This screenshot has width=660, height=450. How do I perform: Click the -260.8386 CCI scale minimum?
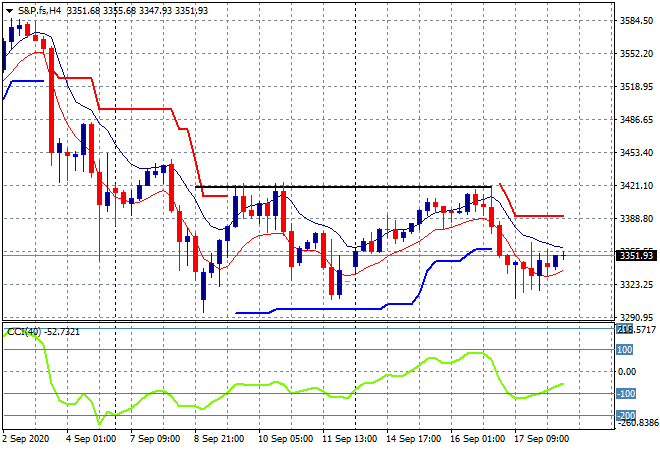[637, 422]
